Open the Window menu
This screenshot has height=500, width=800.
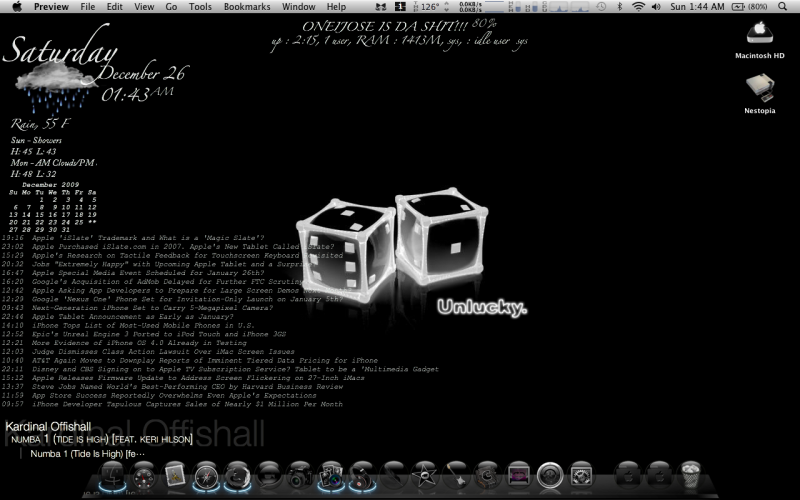click(298, 7)
